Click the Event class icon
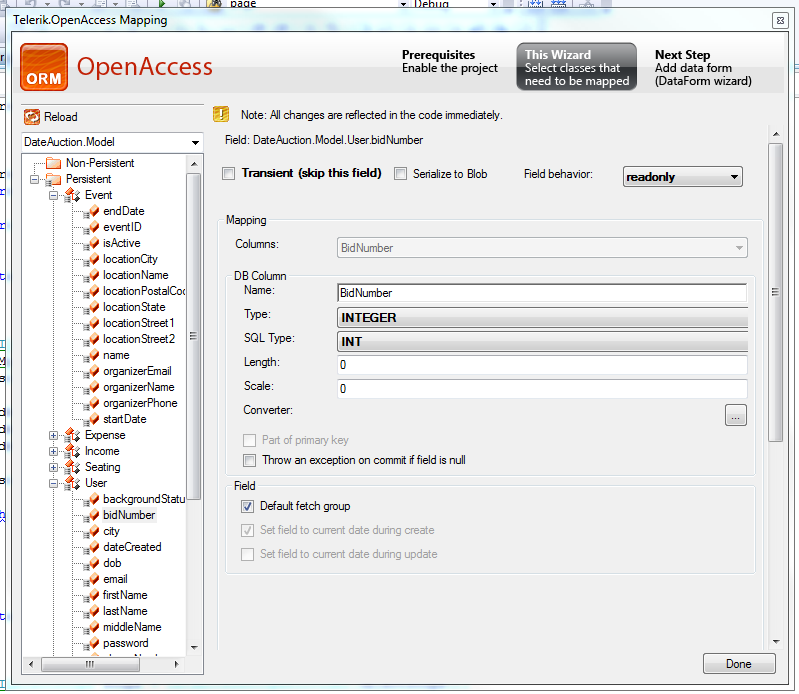Screen dimensions: 799x694 click(x=72, y=195)
